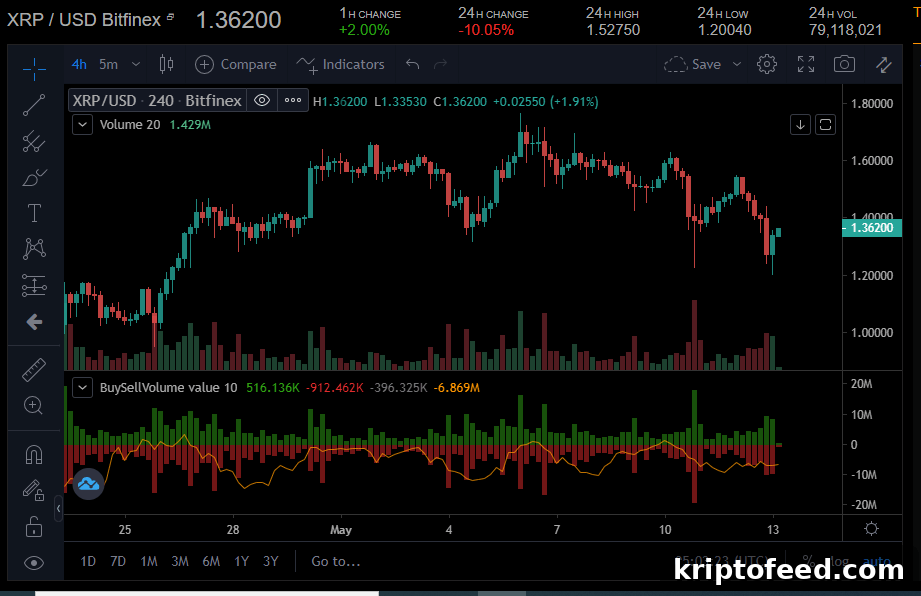Toggle log scale
This screenshot has height=596, width=921.
tap(839, 561)
